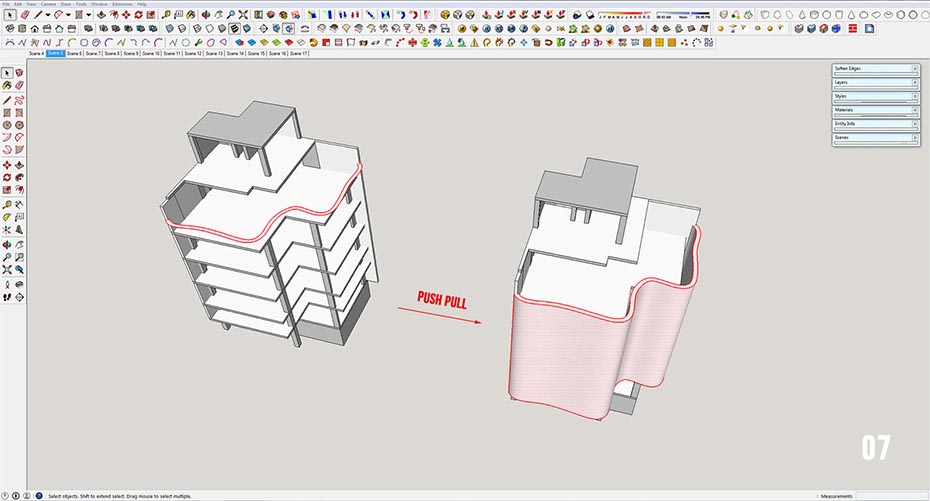
Task: Enable Monochrome face style
Action: coord(247,28)
